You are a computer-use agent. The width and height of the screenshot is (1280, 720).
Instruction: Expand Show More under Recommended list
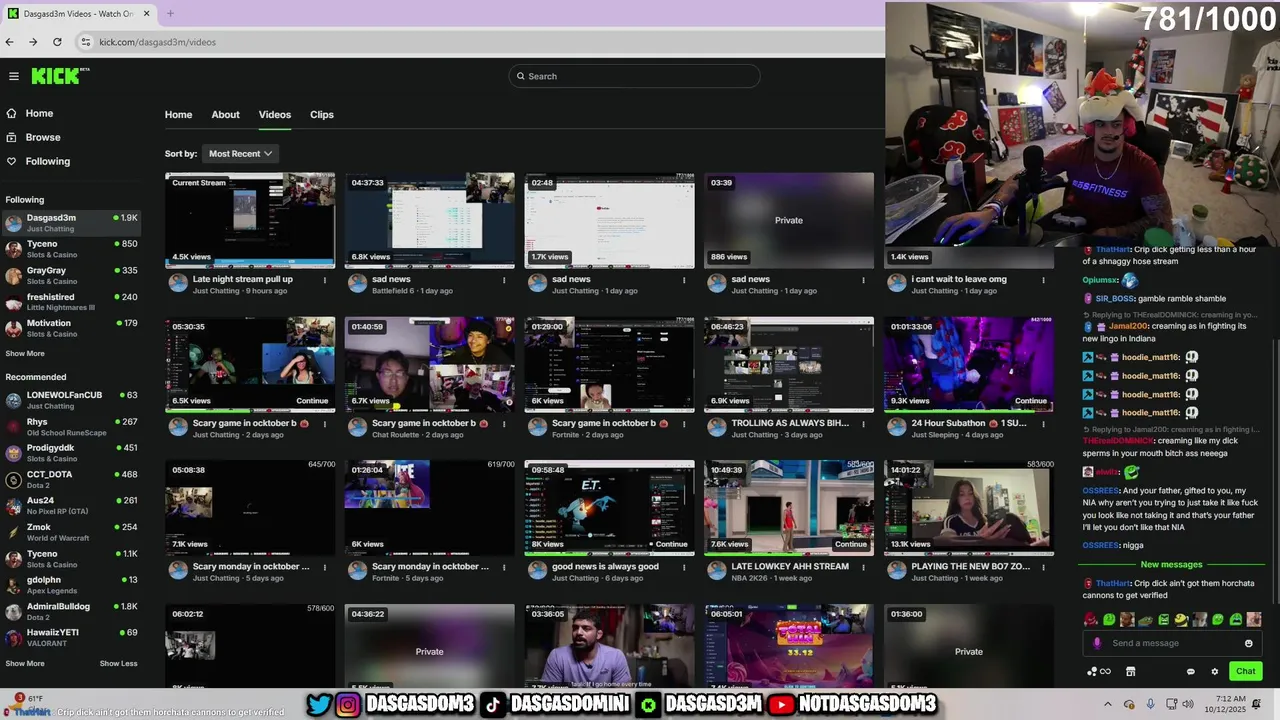(x=25, y=663)
